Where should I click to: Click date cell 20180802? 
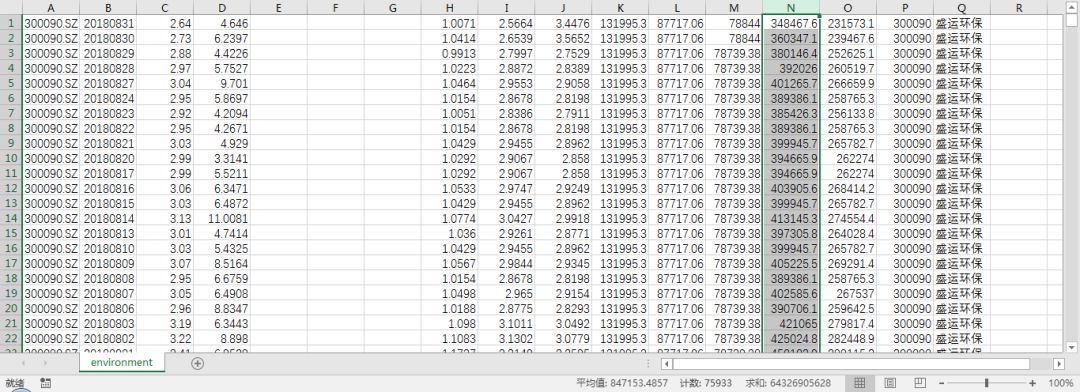[x=108, y=338]
